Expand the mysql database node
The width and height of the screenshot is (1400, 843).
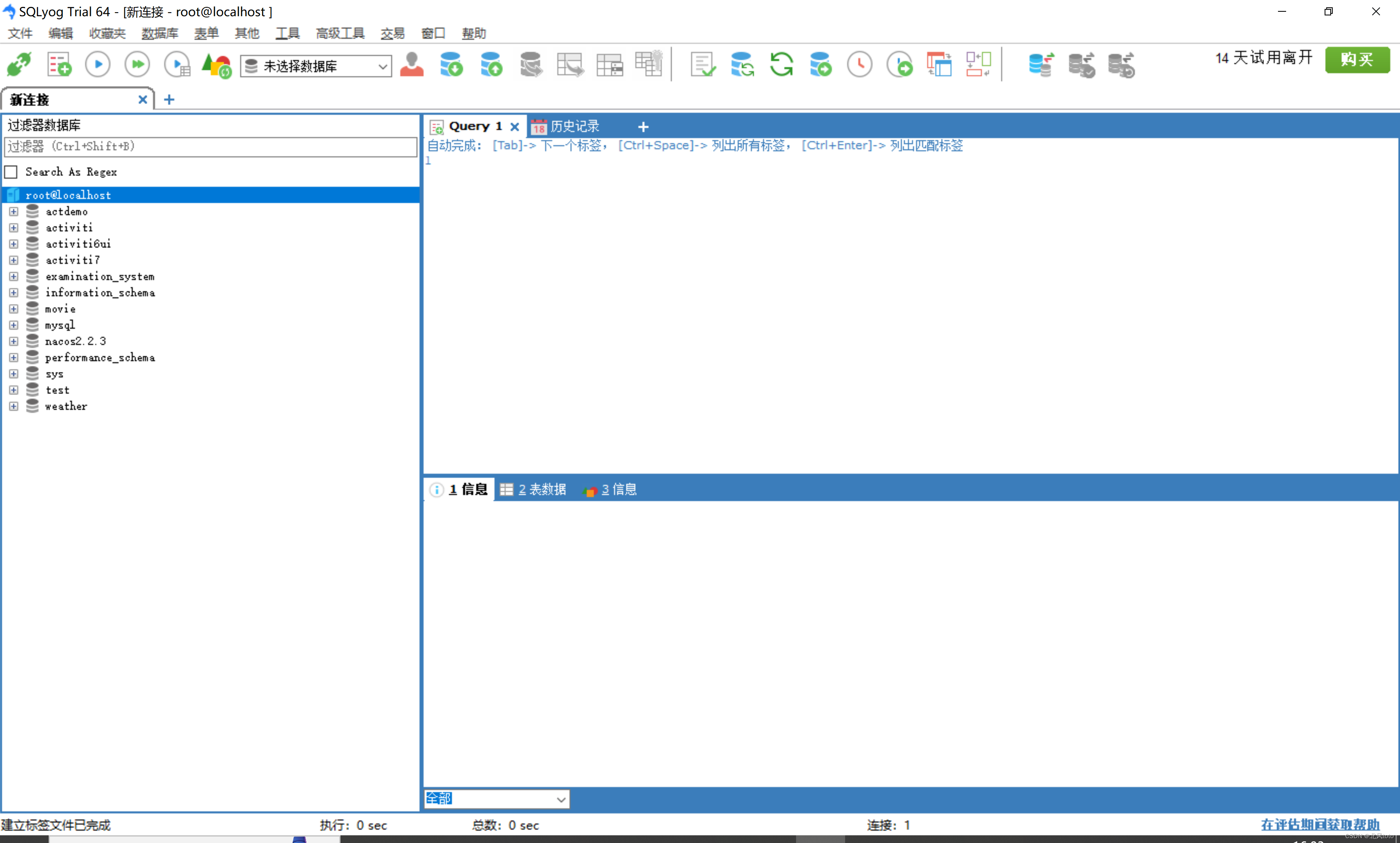click(x=14, y=325)
